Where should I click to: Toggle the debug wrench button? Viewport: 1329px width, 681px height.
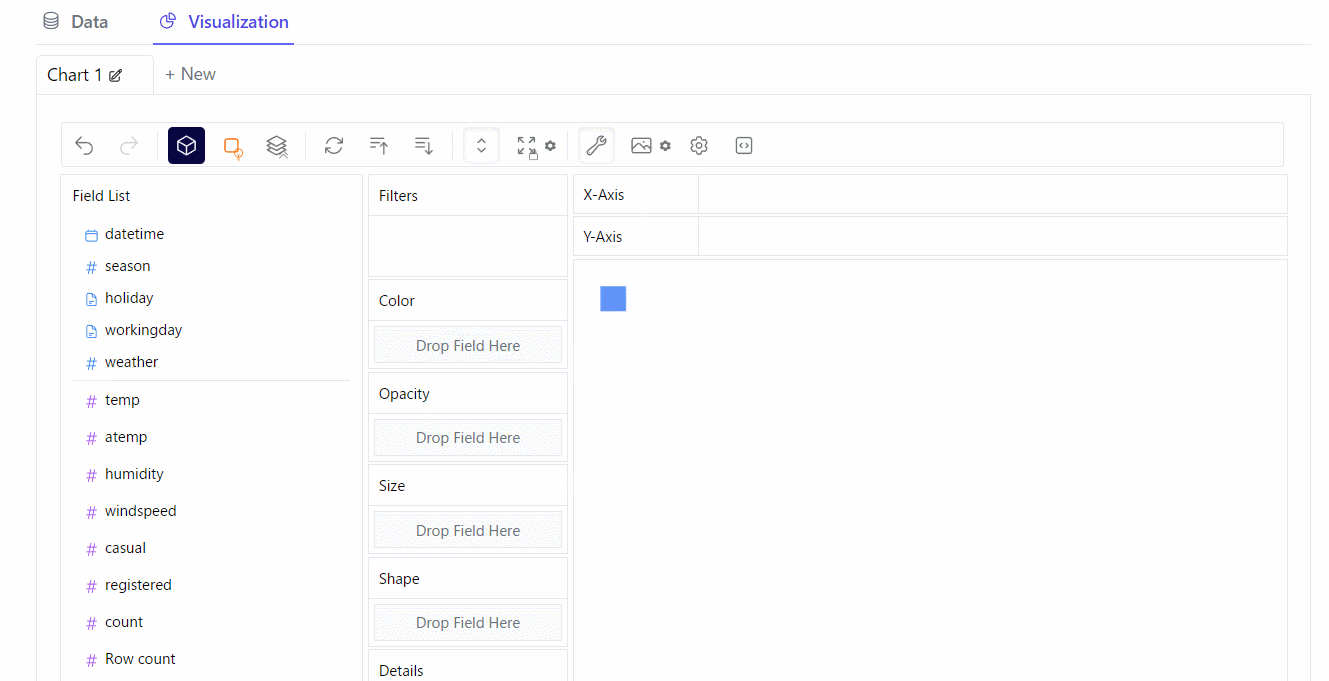[596, 146]
